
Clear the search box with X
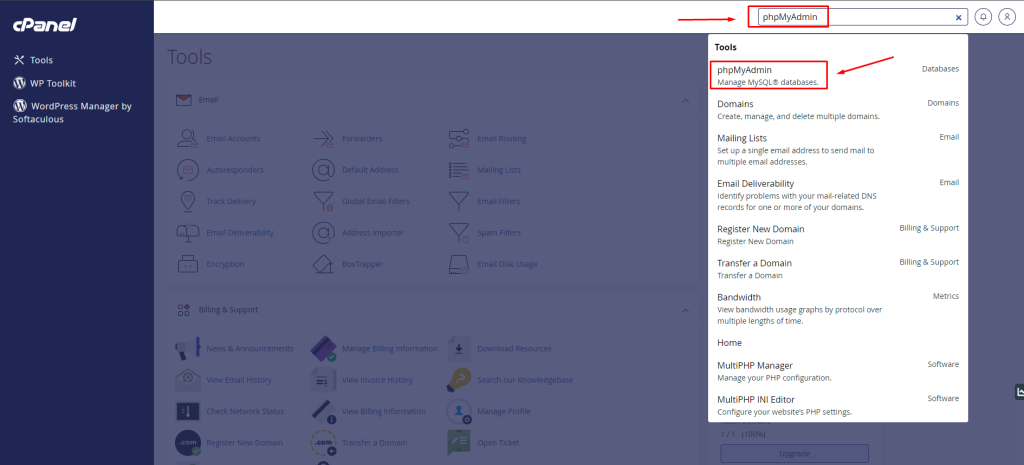pyautogui.click(x=958, y=17)
